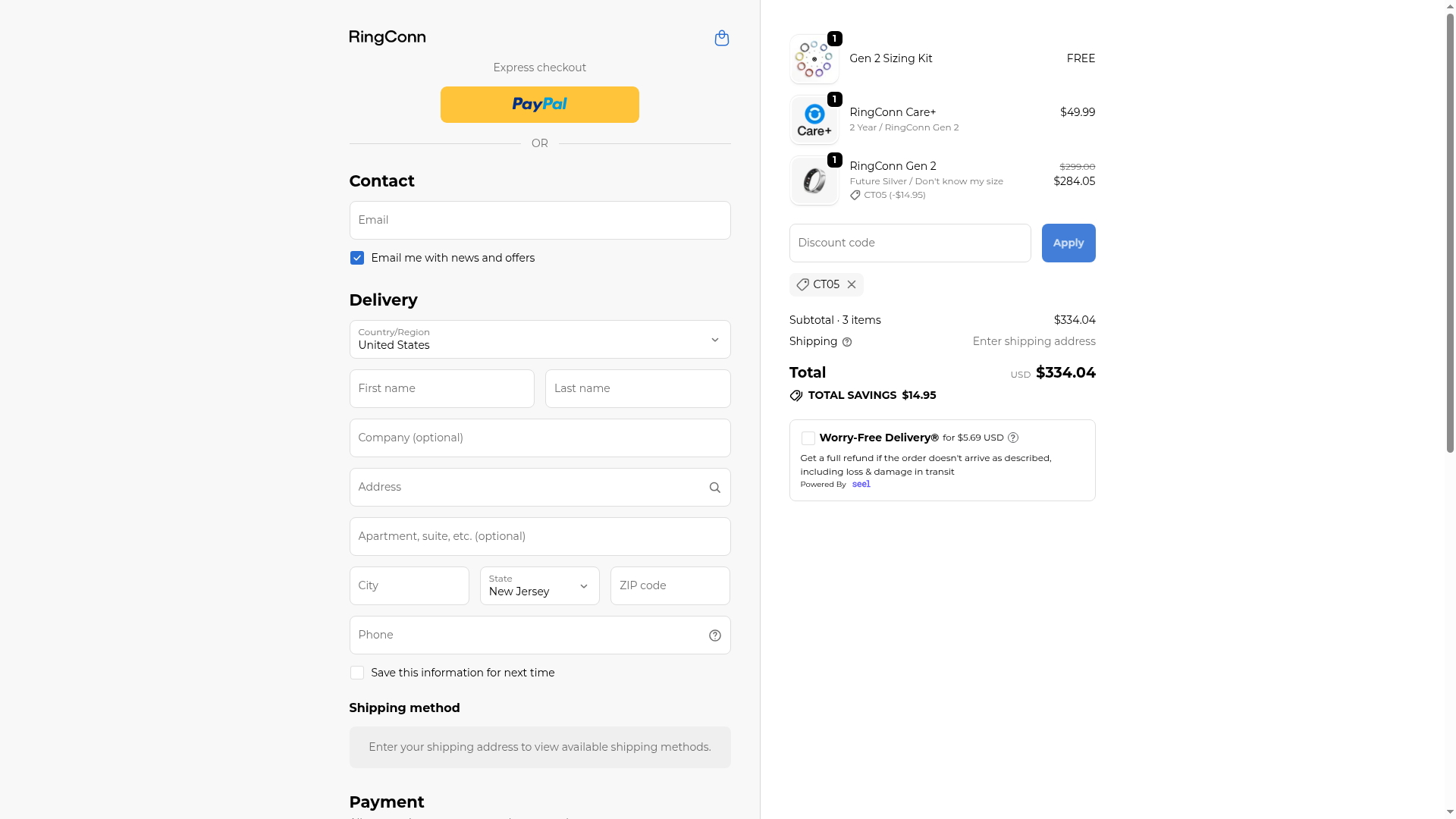Click the RingConn logo
Viewport: 1456px width, 819px height.
coord(387,37)
